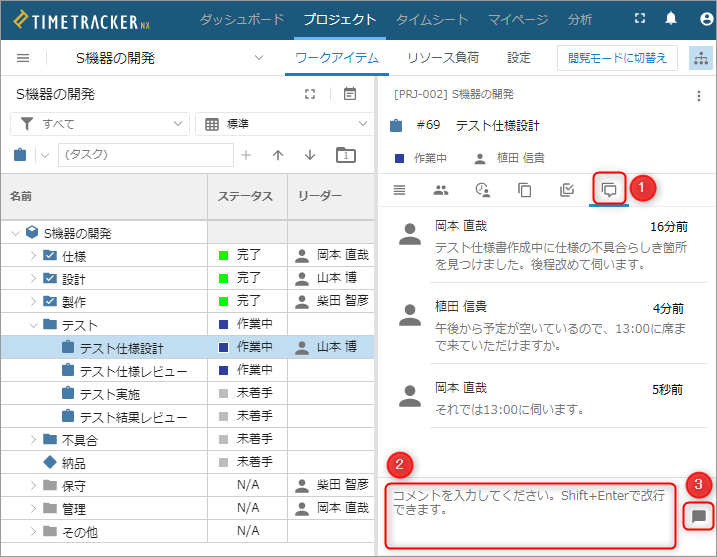The image size is (717, 557).
Task: Open the copy/documents tab icon
Action: point(524,189)
